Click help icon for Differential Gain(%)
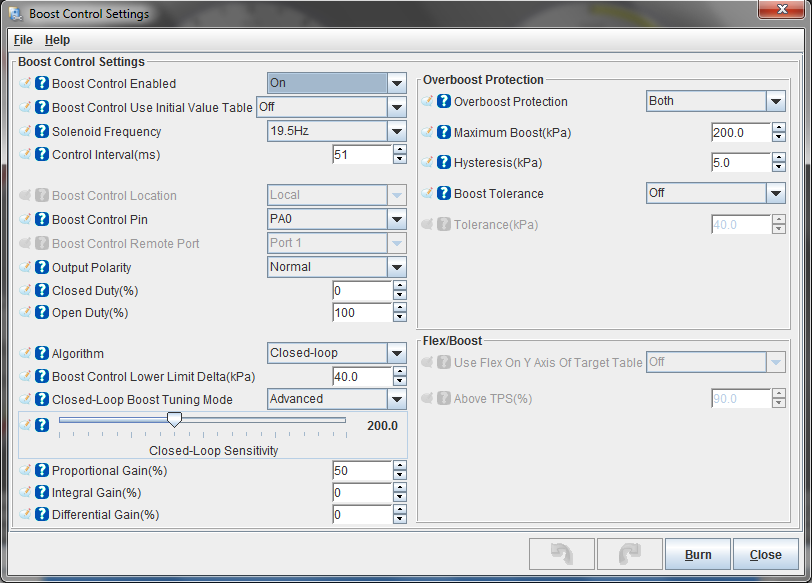This screenshot has height=583, width=812. [42, 514]
